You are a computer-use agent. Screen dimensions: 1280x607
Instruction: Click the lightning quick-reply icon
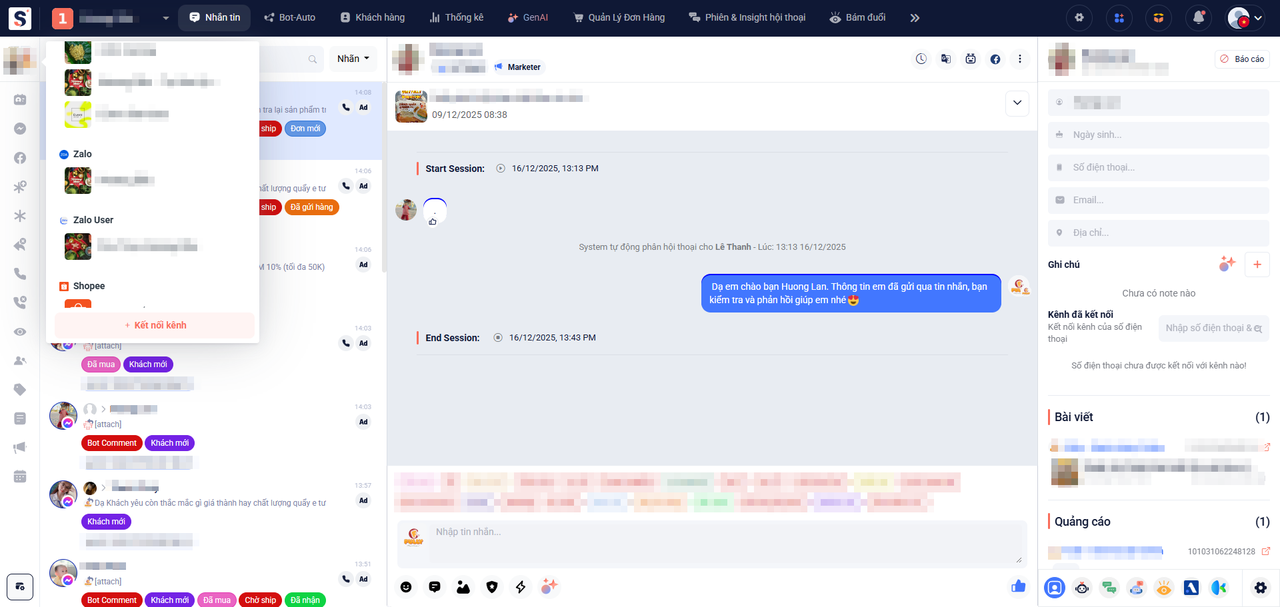tap(520, 587)
